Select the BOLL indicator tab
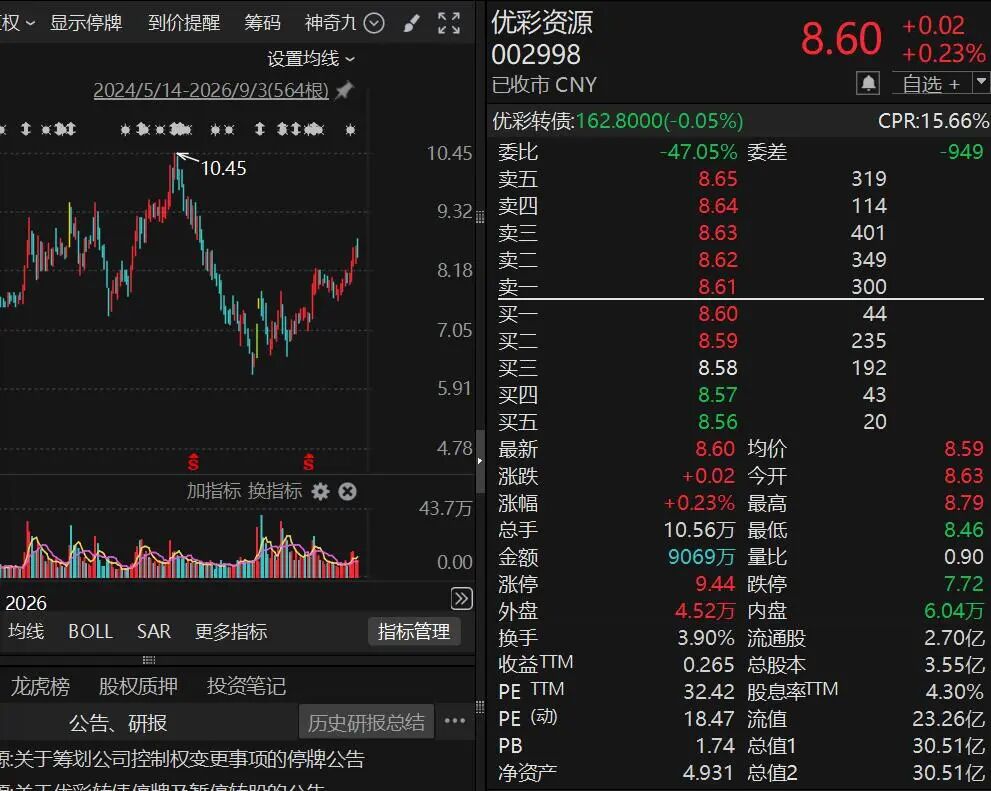 click(x=90, y=631)
